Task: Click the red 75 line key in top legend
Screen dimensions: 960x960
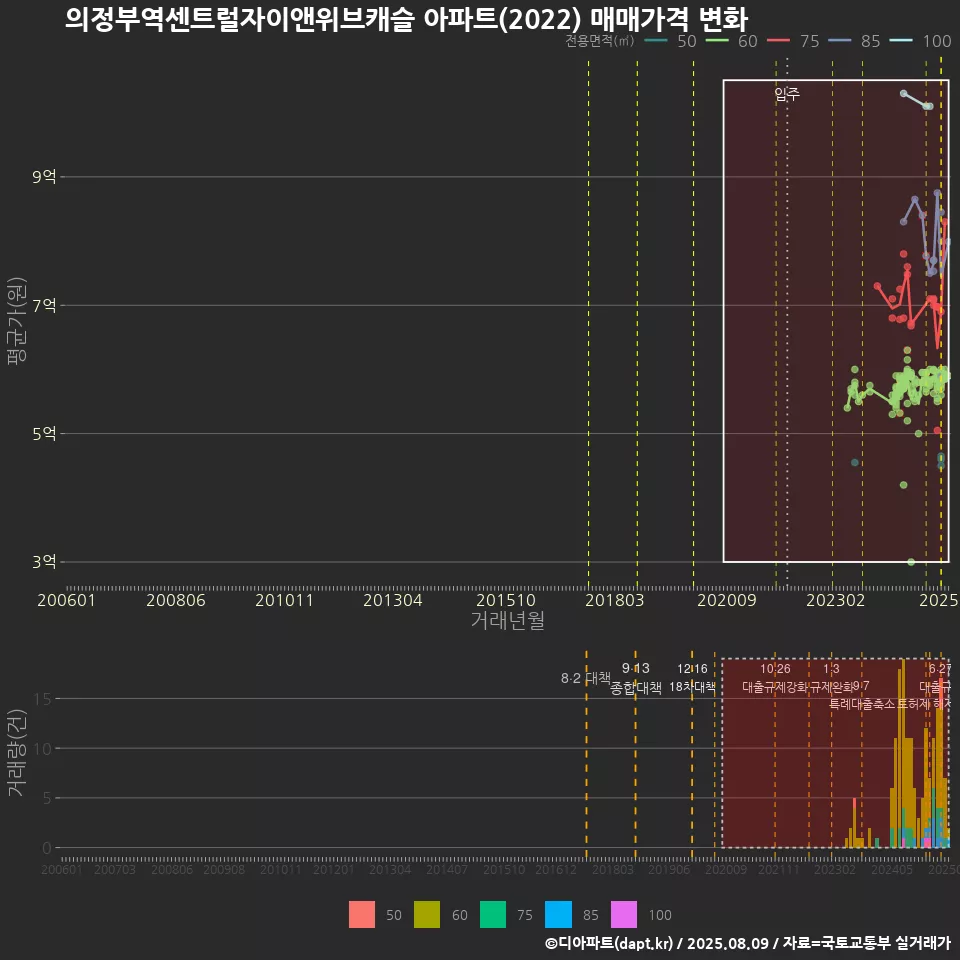Action: (778, 41)
